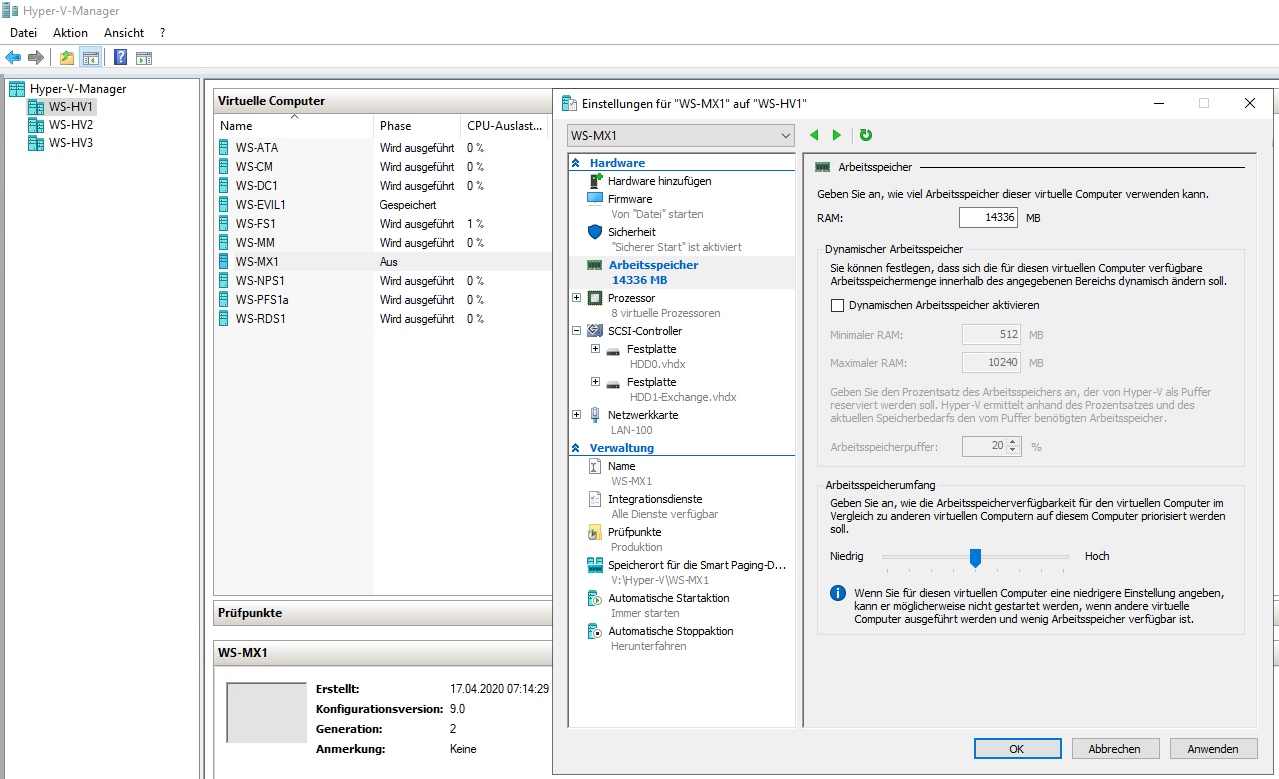The height and width of the screenshot is (779, 1279).
Task: Select the WS-CM virtual machine row
Action: coord(383,166)
